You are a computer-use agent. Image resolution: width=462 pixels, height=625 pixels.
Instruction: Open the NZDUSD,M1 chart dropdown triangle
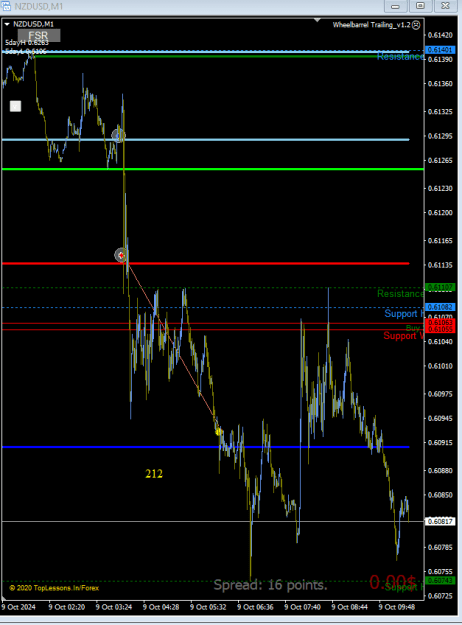point(7,24)
